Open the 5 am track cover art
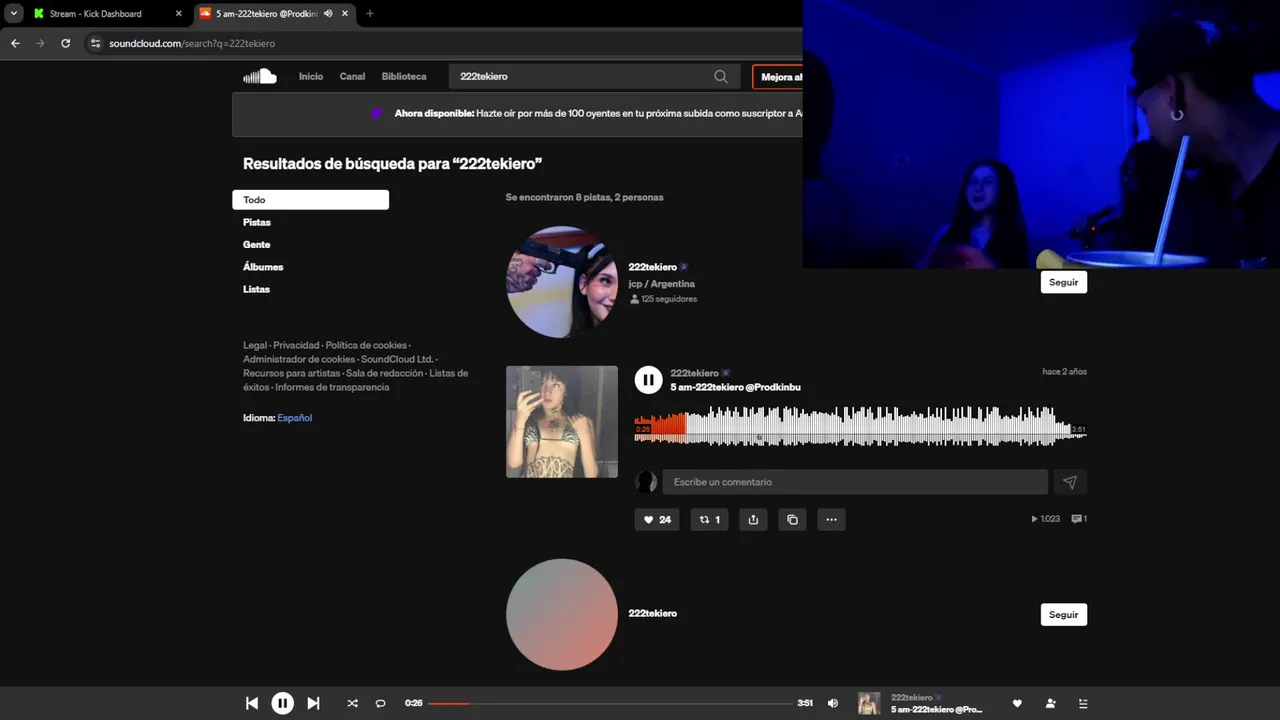1280x720 pixels. (562, 422)
